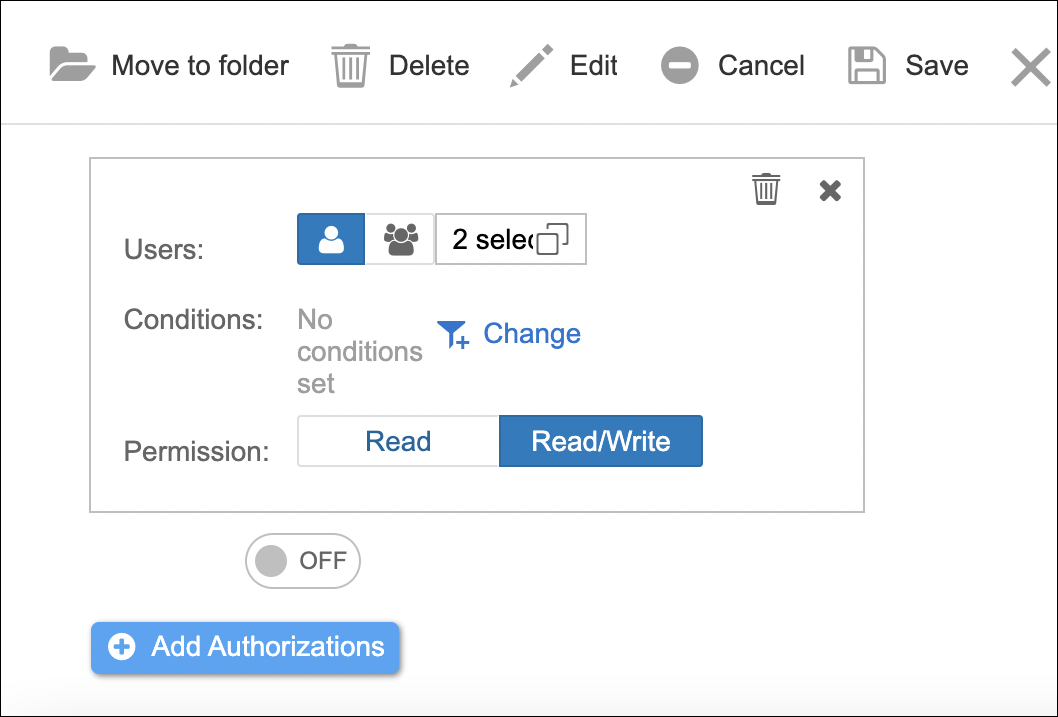Choose the Read/Write permission option

coord(601,441)
